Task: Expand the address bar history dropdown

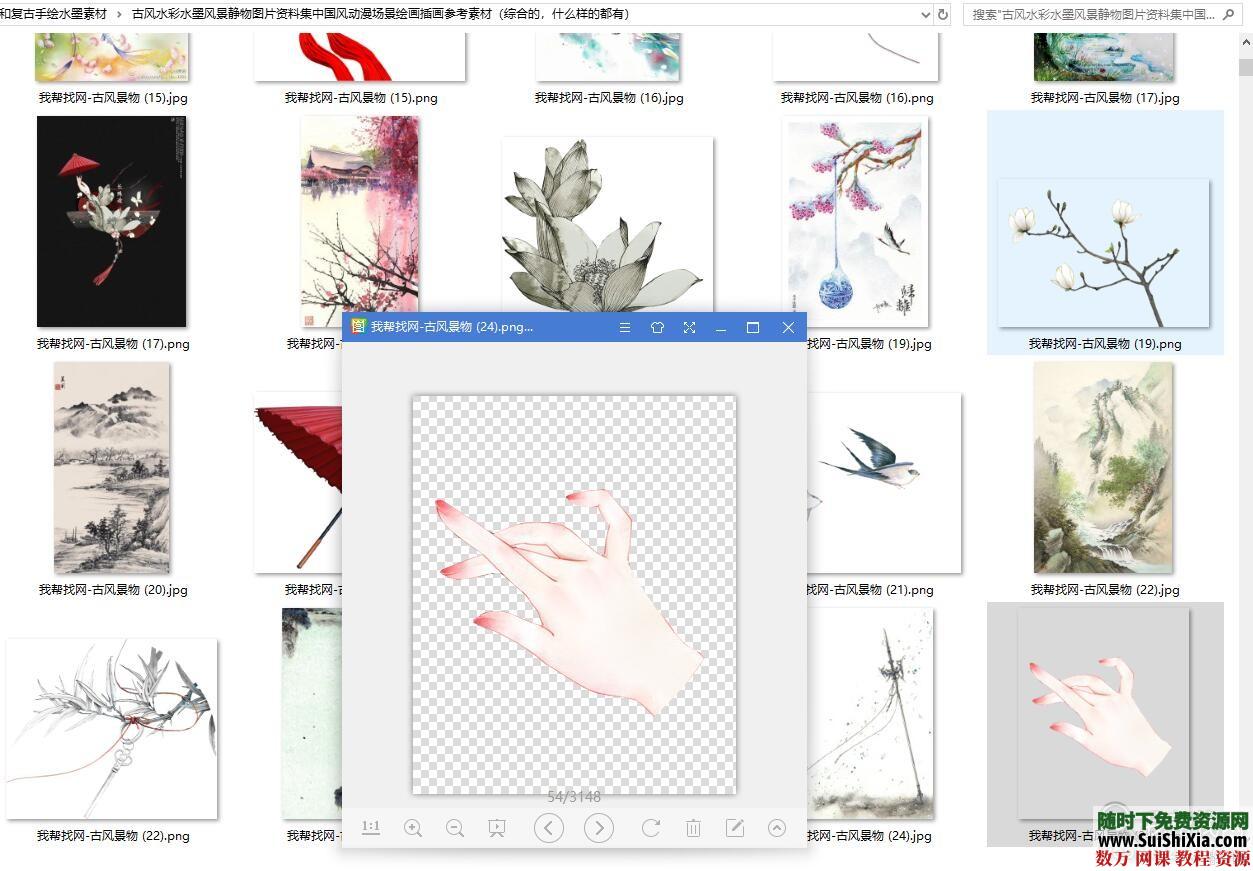Action: [925, 14]
